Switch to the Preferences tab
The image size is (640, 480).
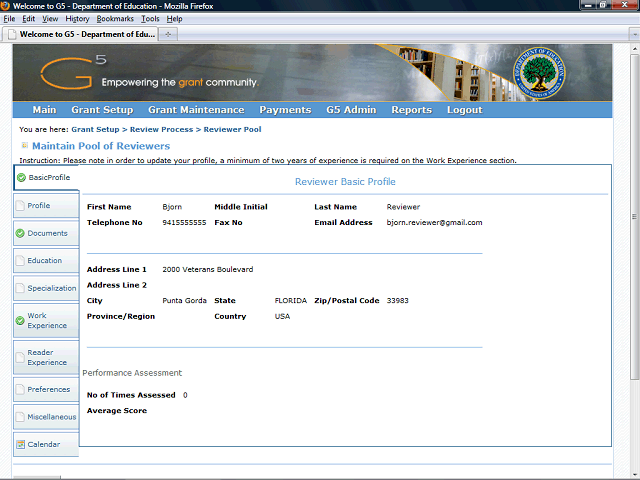tap(48, 389)
